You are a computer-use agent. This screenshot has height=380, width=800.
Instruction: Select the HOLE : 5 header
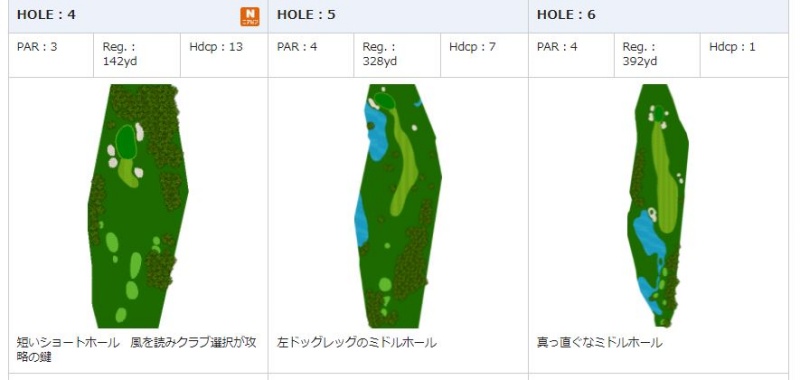[306, 15]
